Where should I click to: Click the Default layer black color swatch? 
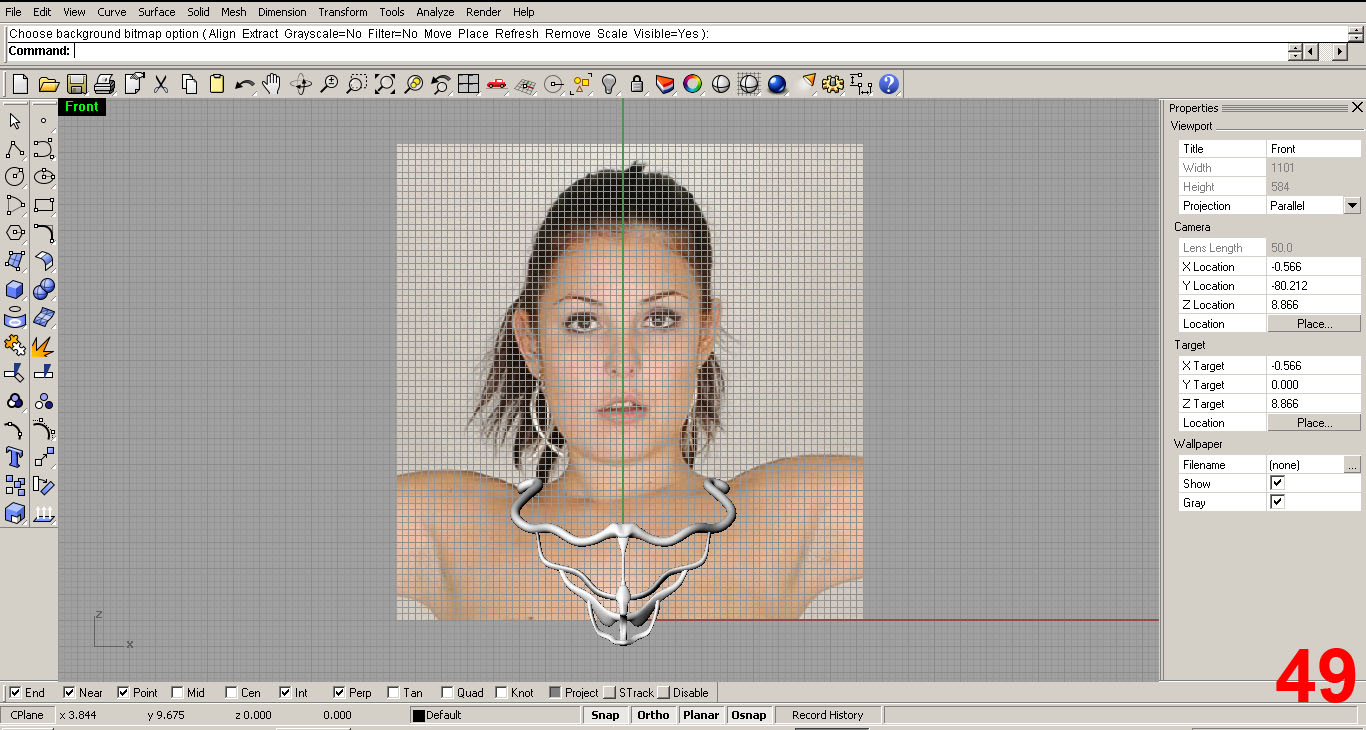[419, 716]
